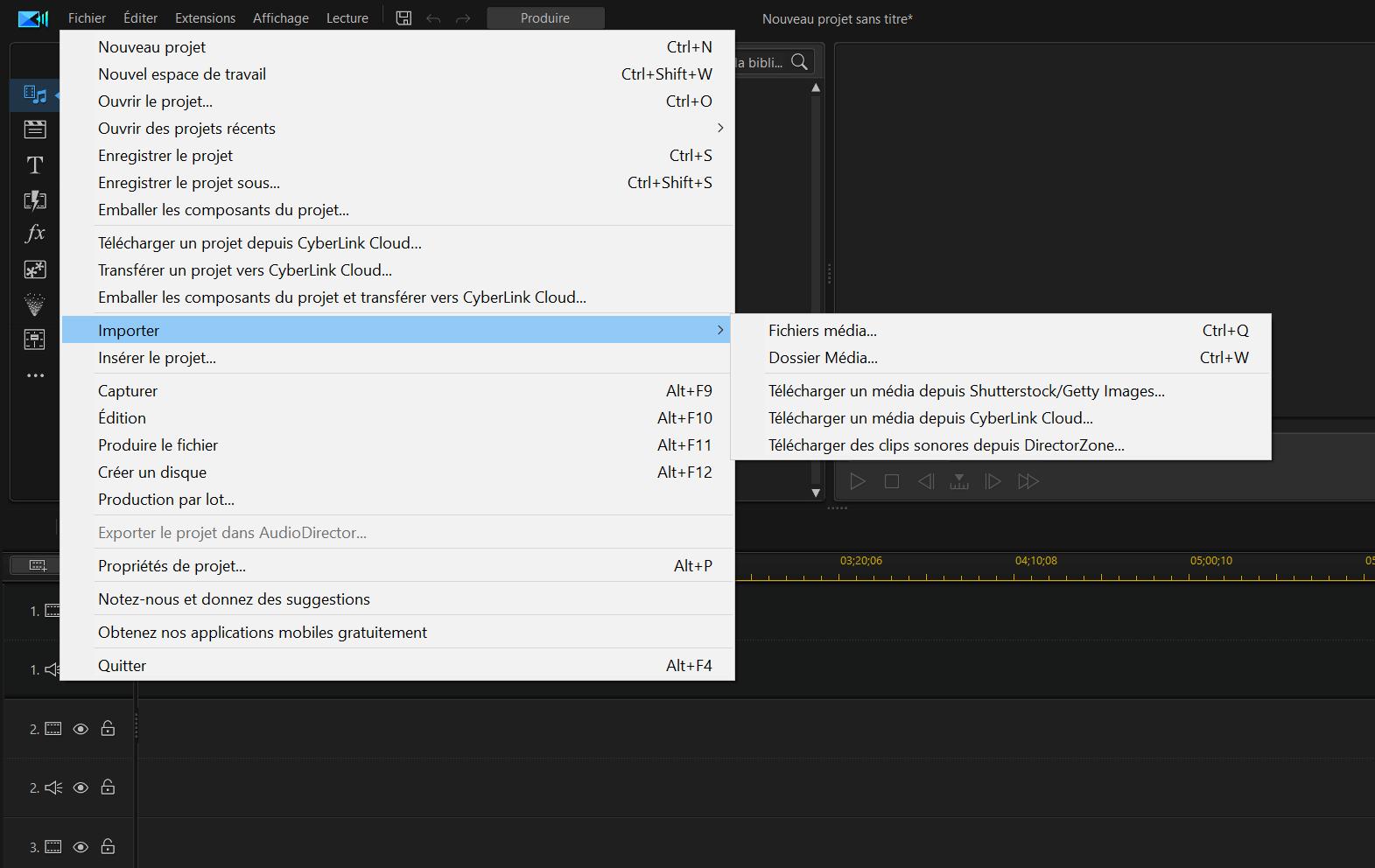Select Insérer le projet... entry
This screenshot has height=868, width=1375.
pos(396,358)
